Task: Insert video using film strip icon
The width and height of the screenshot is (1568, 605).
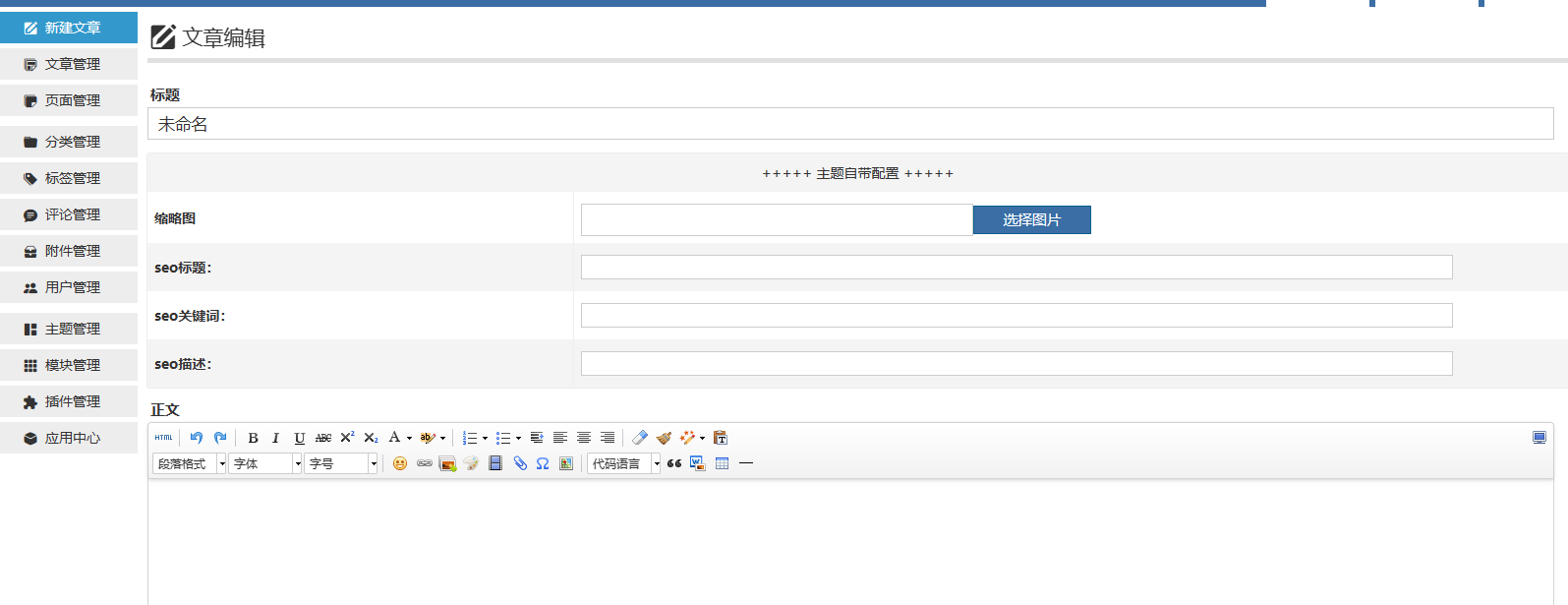Action: (495, 463)
